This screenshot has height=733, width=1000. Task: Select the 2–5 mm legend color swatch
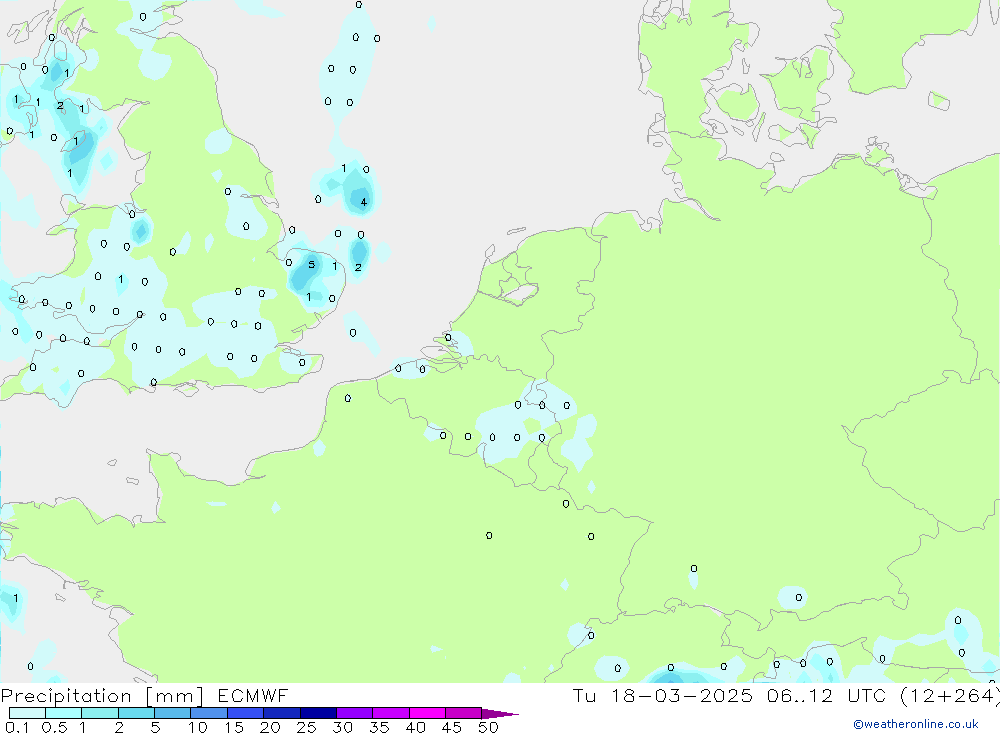point(136,713)
